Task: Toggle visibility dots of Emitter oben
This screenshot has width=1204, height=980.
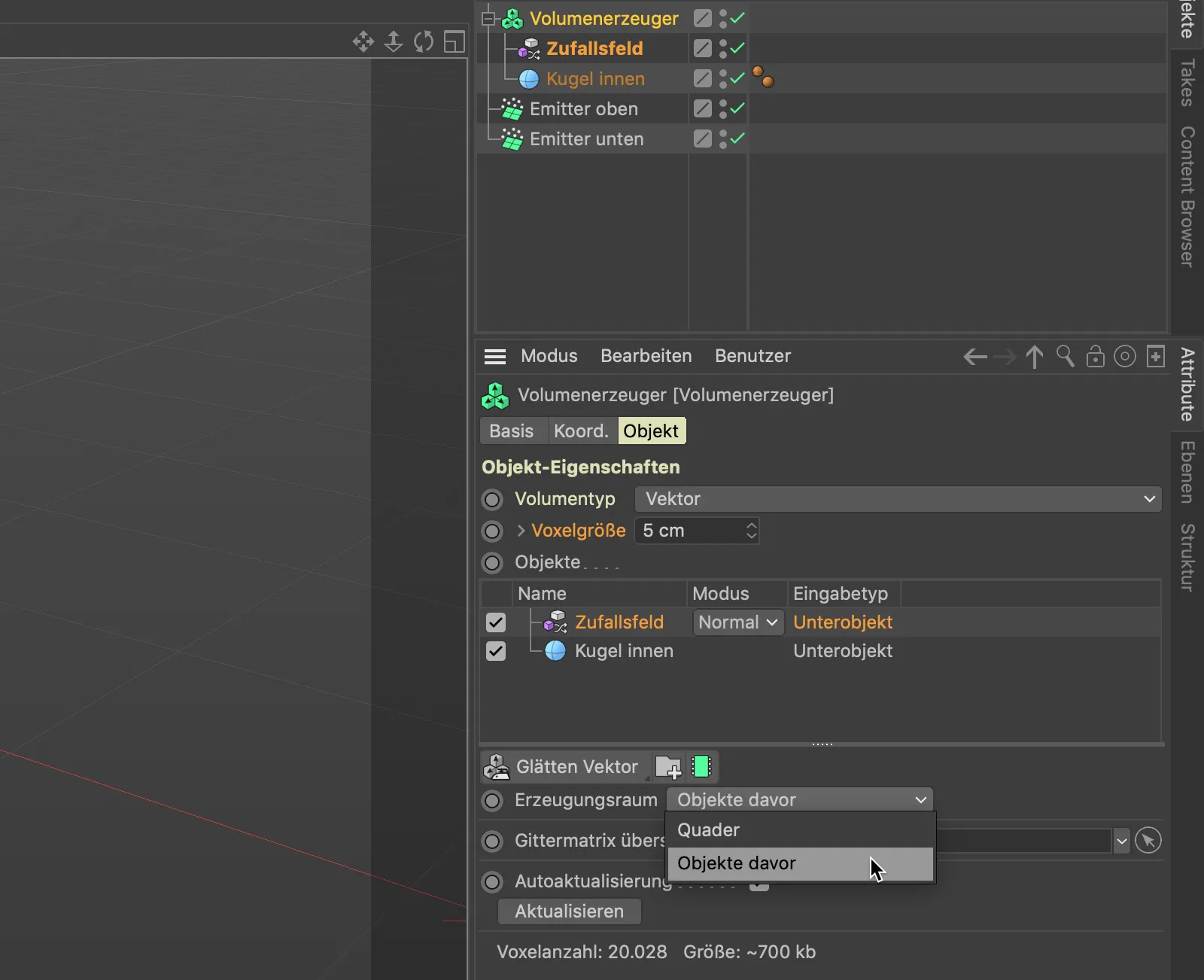Action: coord(723,109)
